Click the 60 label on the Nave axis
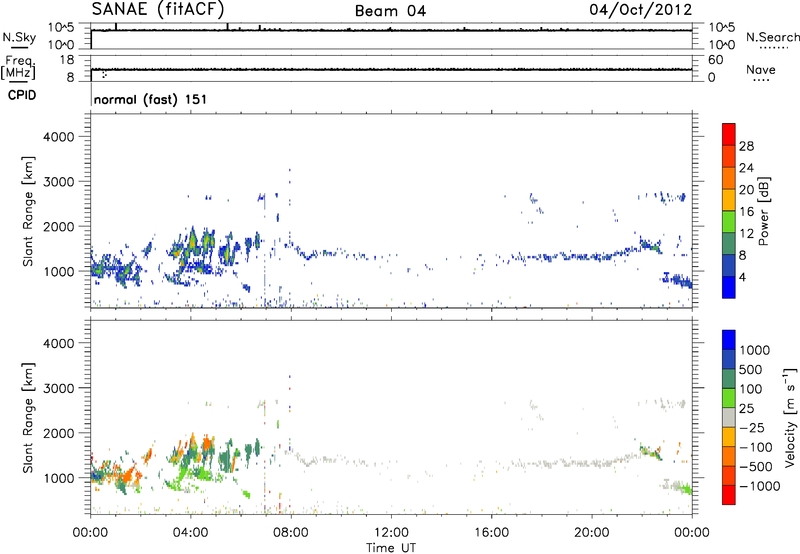Viewport: 800px width, 554px height. tap(715, 60)
